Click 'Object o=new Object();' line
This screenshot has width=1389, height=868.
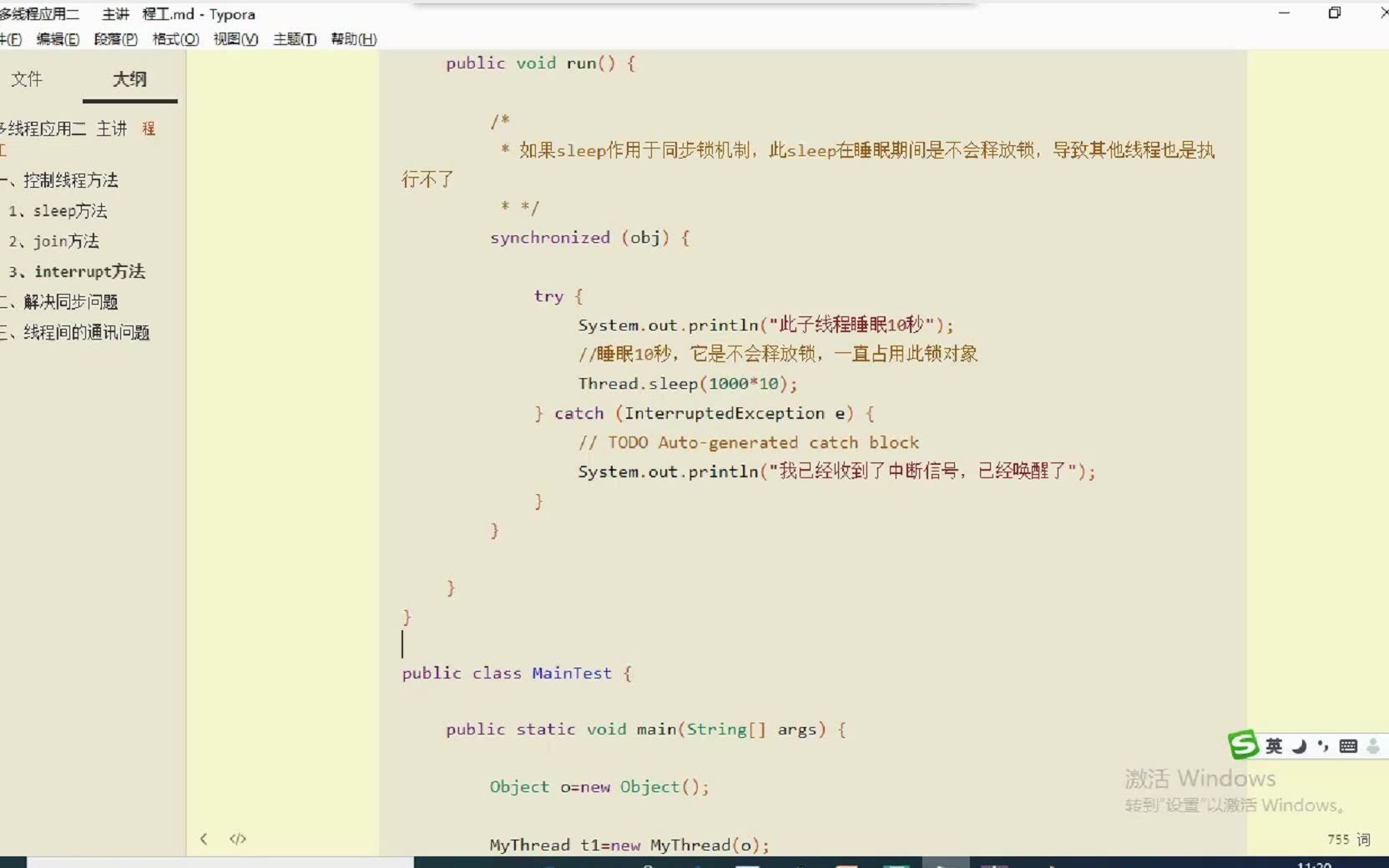click(x=599, y=787)
